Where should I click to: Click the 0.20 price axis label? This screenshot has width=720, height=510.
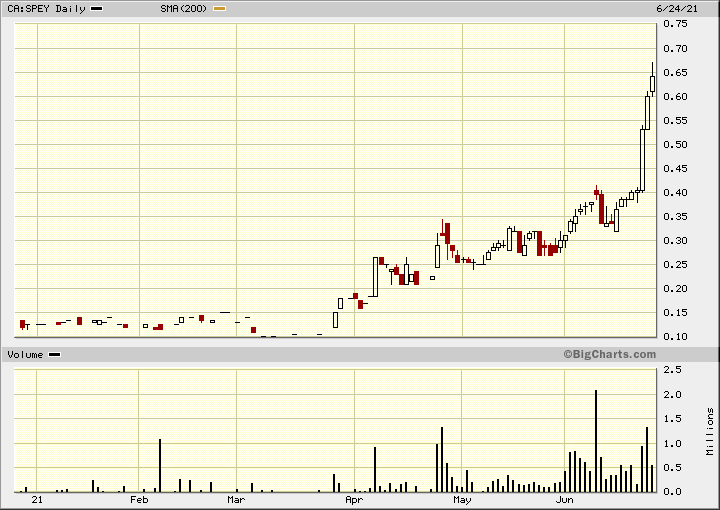point(675,288)
